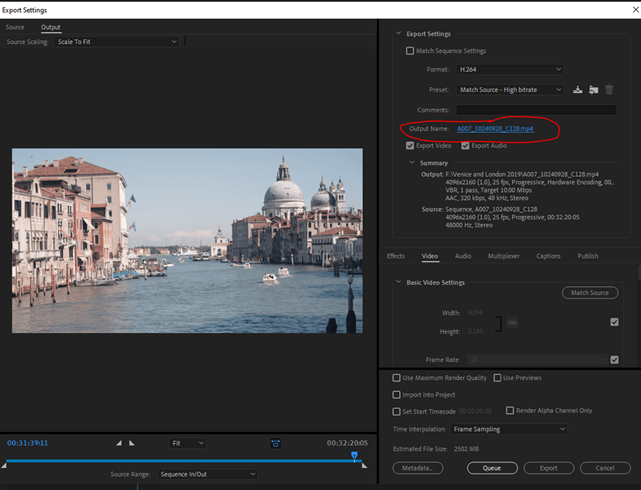Click the blue playhead marker on timeline
The width and height of the screenshot is (641, 490).
click(x=354, y=455)
